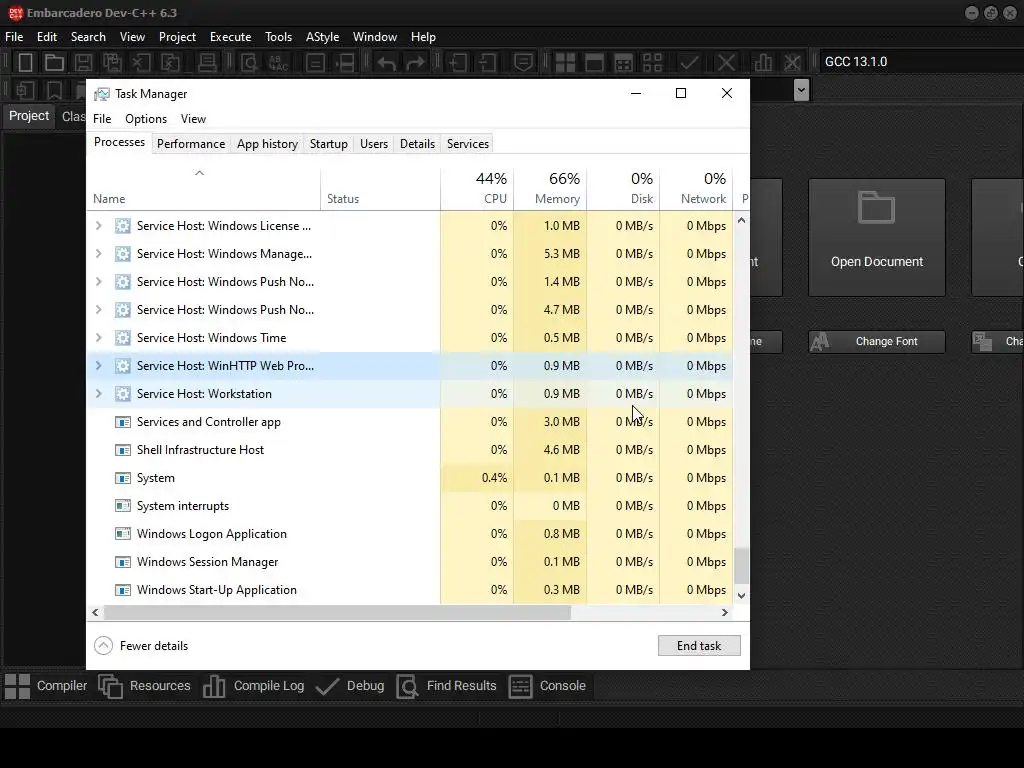Click the Profile bar-chart toolbar icon
1024x768 pixels.
762,63
